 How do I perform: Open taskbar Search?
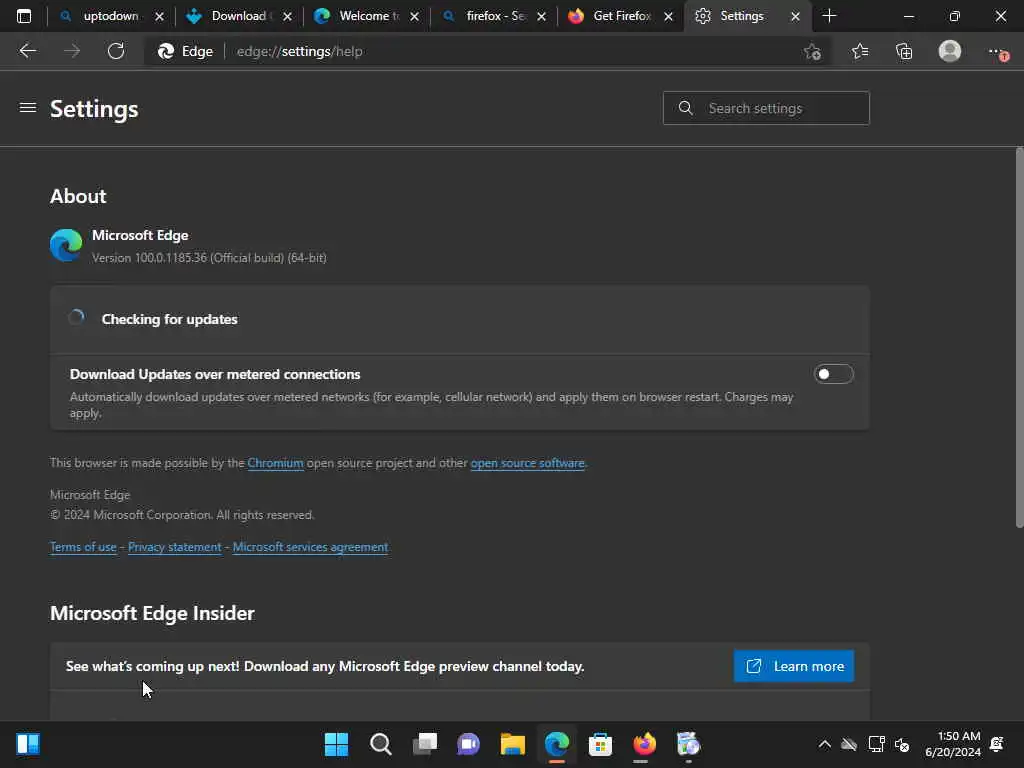(x=380, y=744)
